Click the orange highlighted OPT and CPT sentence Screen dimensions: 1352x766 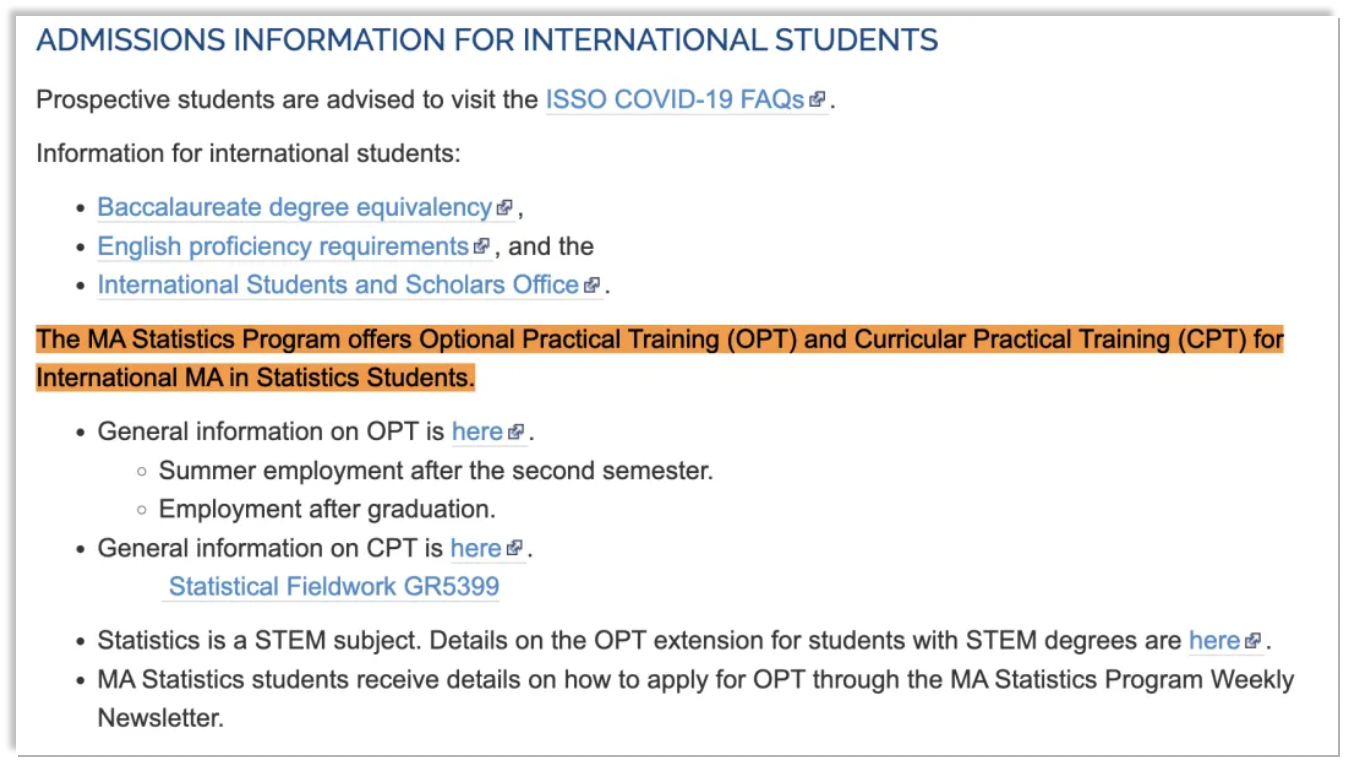click(660, 358)
